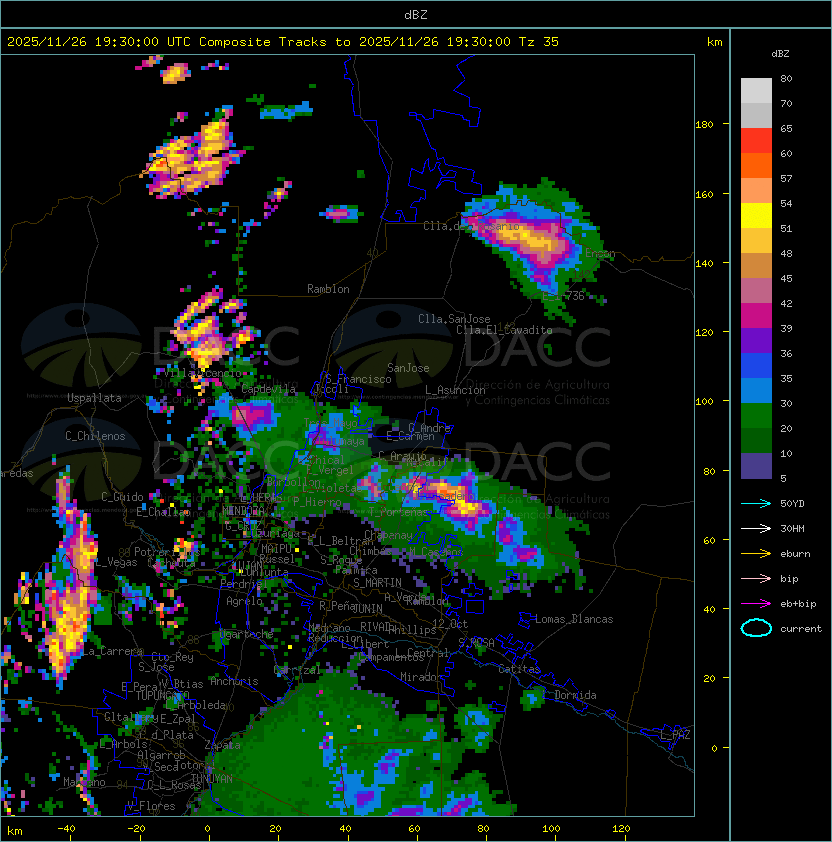This screenshot has height=842, width=832.
Task: Click the Agrelo place label
Action: tap(244, 601)
